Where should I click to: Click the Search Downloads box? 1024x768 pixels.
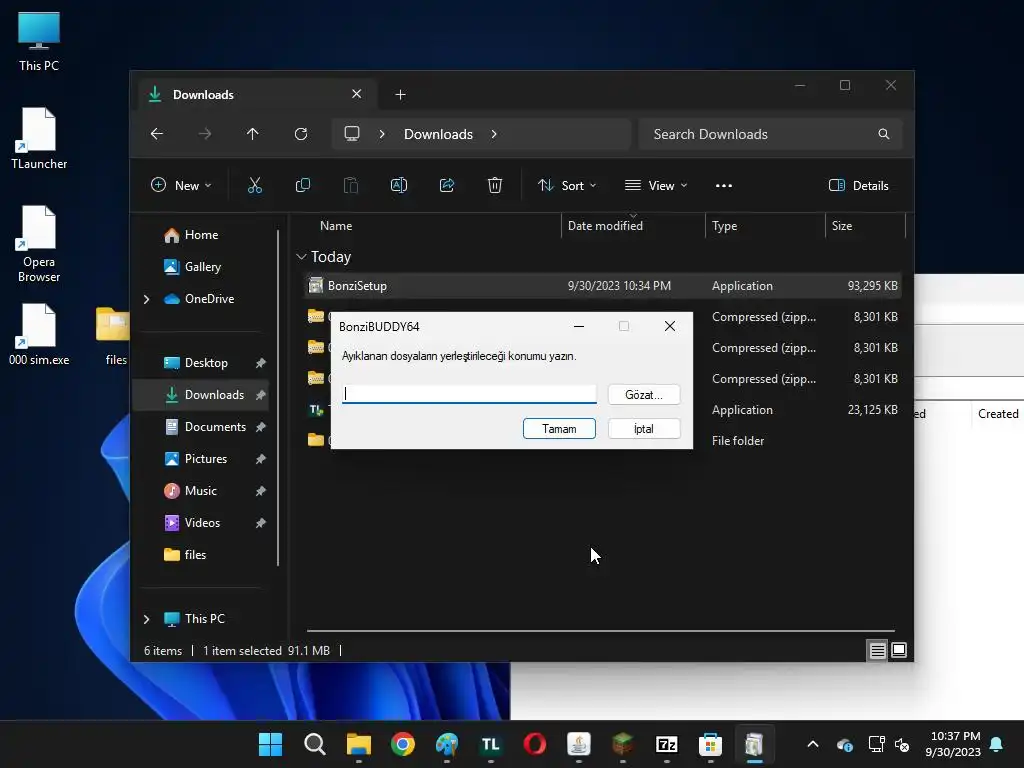pos(771,134)
